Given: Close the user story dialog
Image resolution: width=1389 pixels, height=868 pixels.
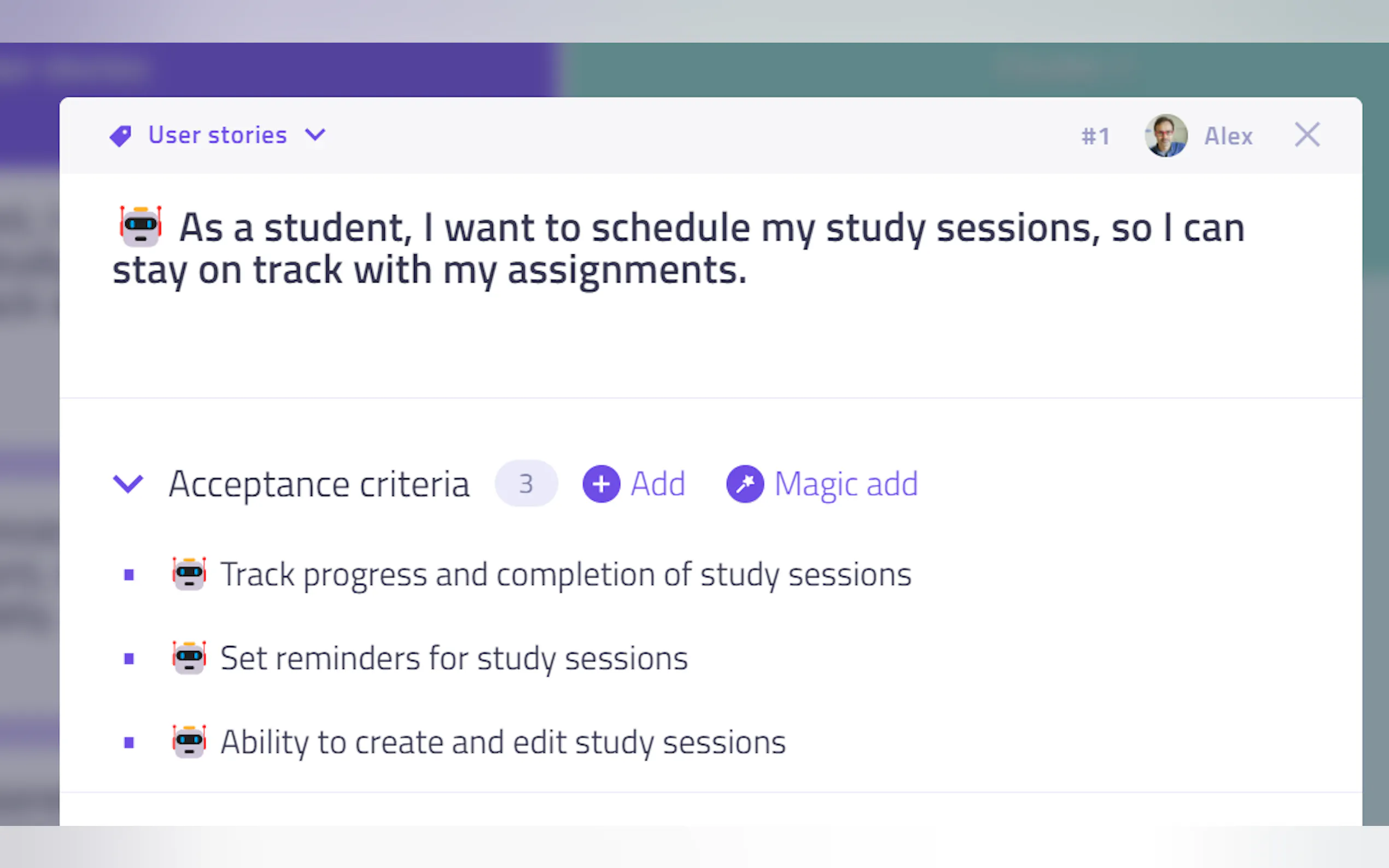Looking at the screenshot, I should point(1307,135).
